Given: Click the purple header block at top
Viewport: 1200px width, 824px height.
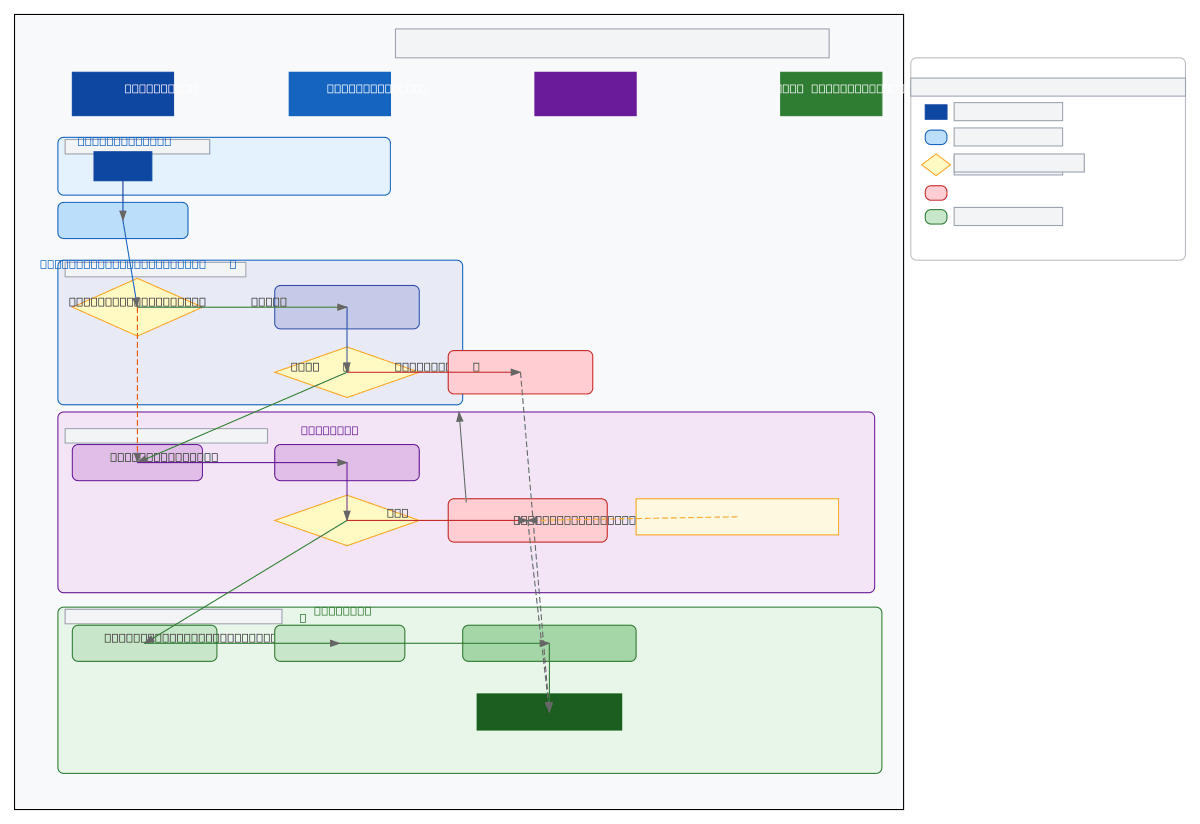Looking at the screenshot, I should coord(585,94).
